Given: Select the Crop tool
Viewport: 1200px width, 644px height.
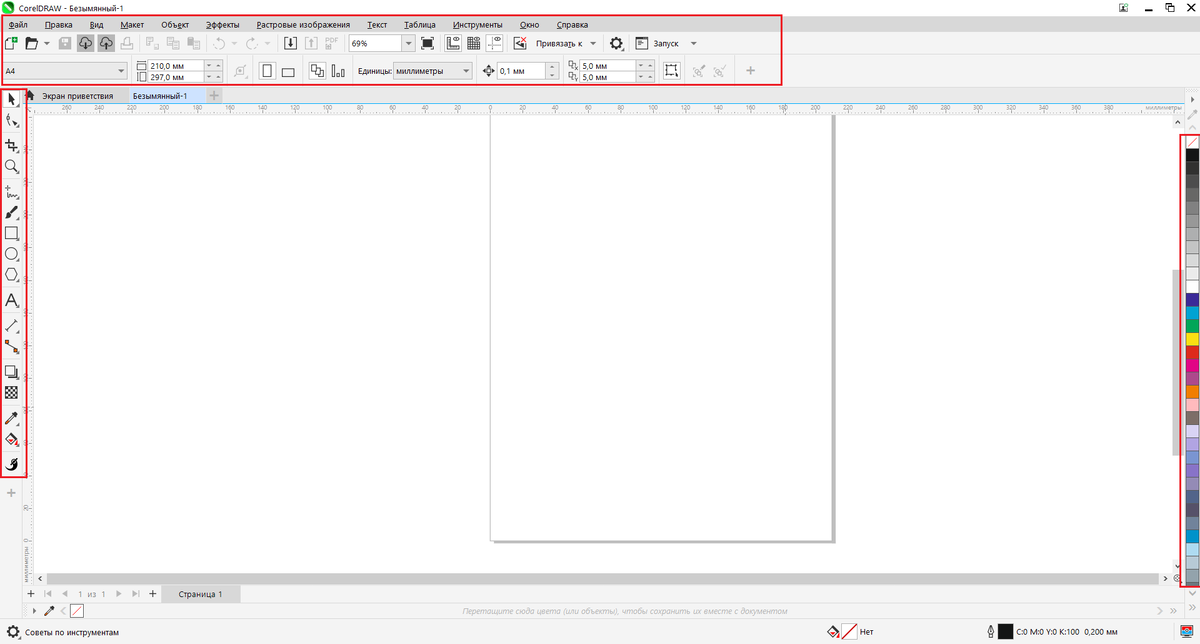Looking at the screenshot, I should pos(12,146).
